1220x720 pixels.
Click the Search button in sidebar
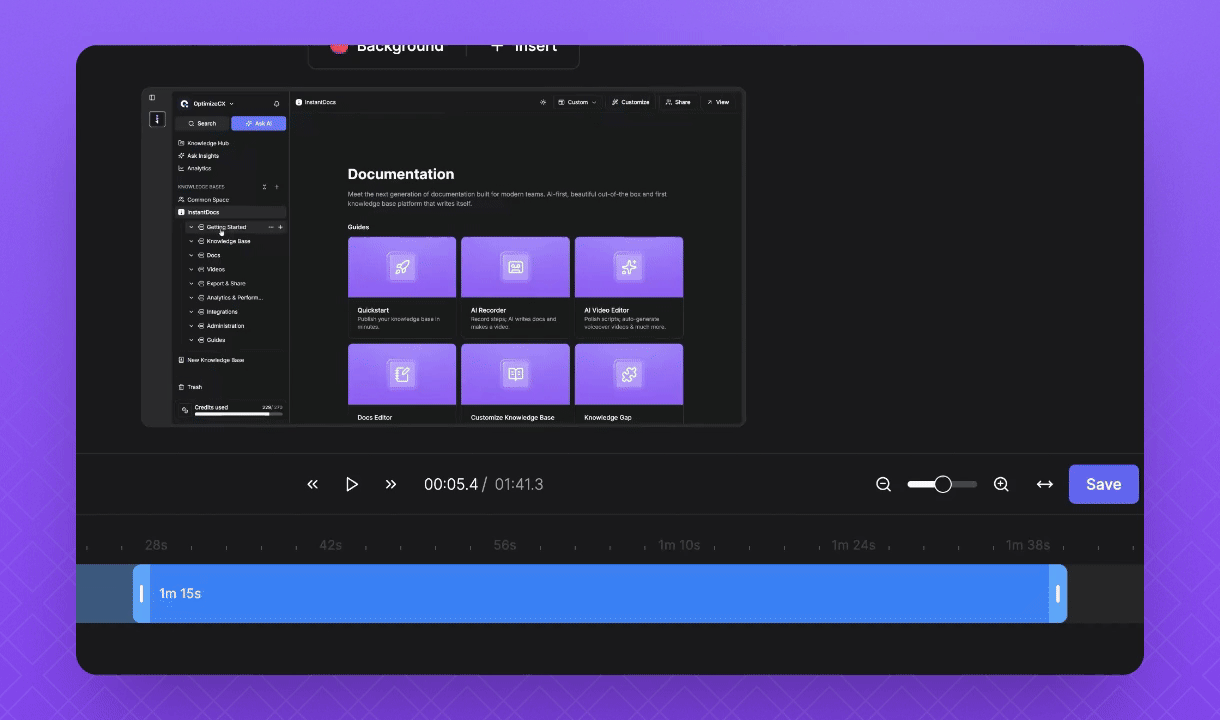pyautogui.click(x=202, y=123)
